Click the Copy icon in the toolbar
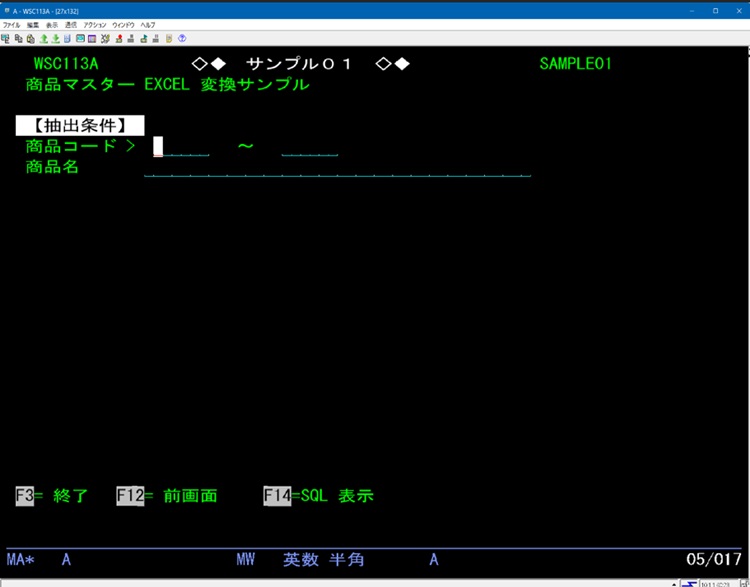The image size is (750, 587). coord(18,38)
